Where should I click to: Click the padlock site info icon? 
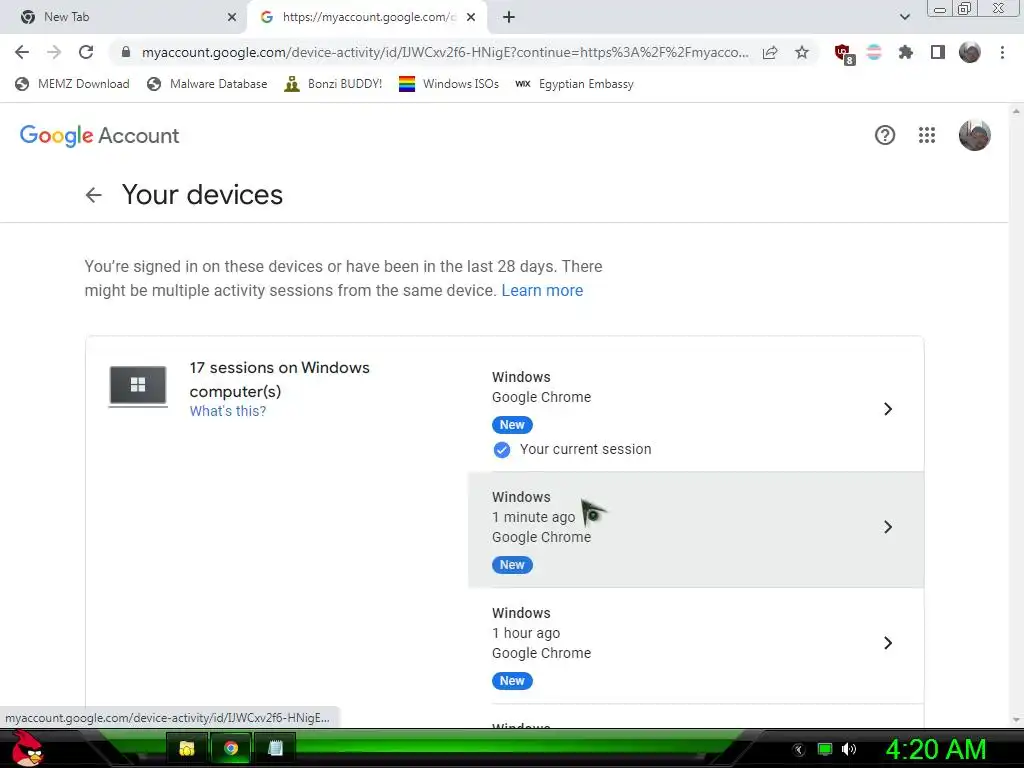pyautogui.click(x=126, y=52)
